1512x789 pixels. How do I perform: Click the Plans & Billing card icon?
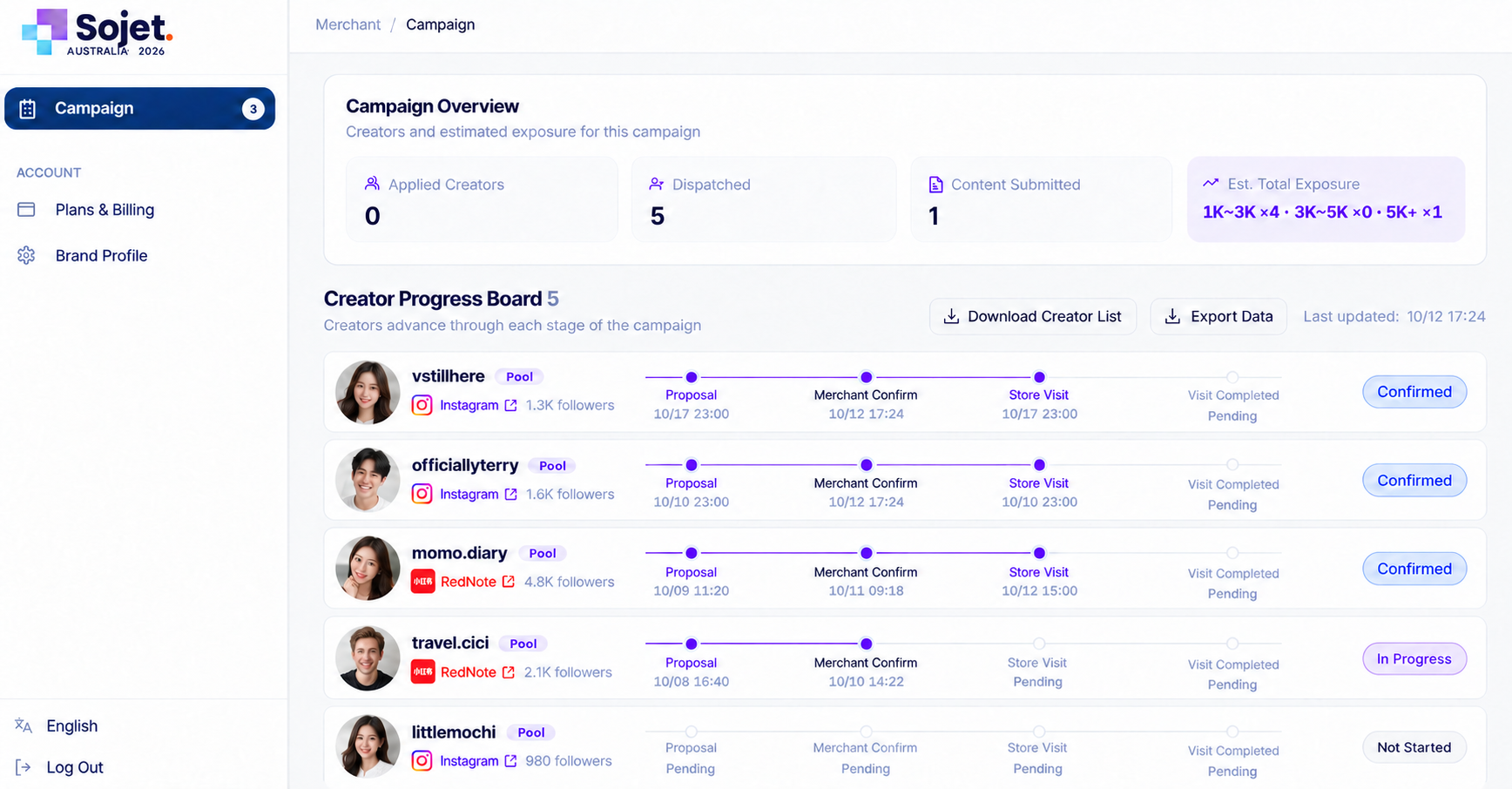[26, 210]
